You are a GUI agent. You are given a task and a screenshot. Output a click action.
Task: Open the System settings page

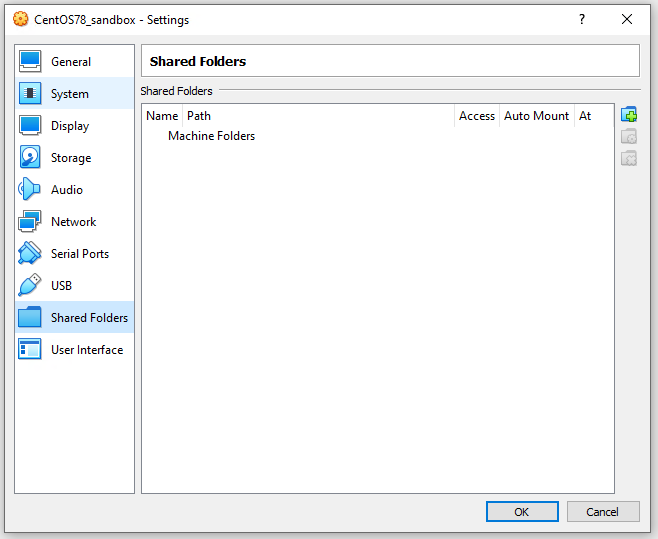pos(69,94)
